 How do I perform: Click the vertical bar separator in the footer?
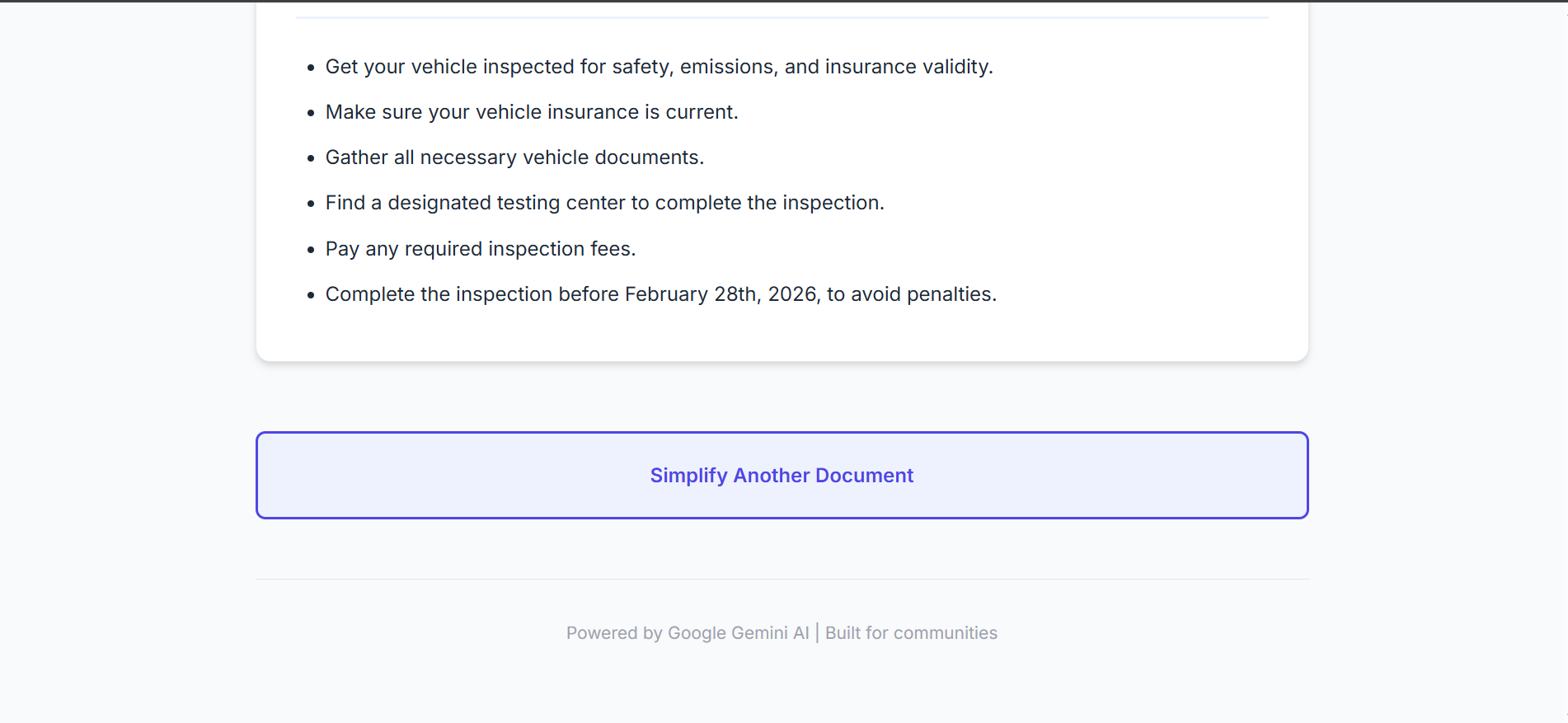point(817,632)
